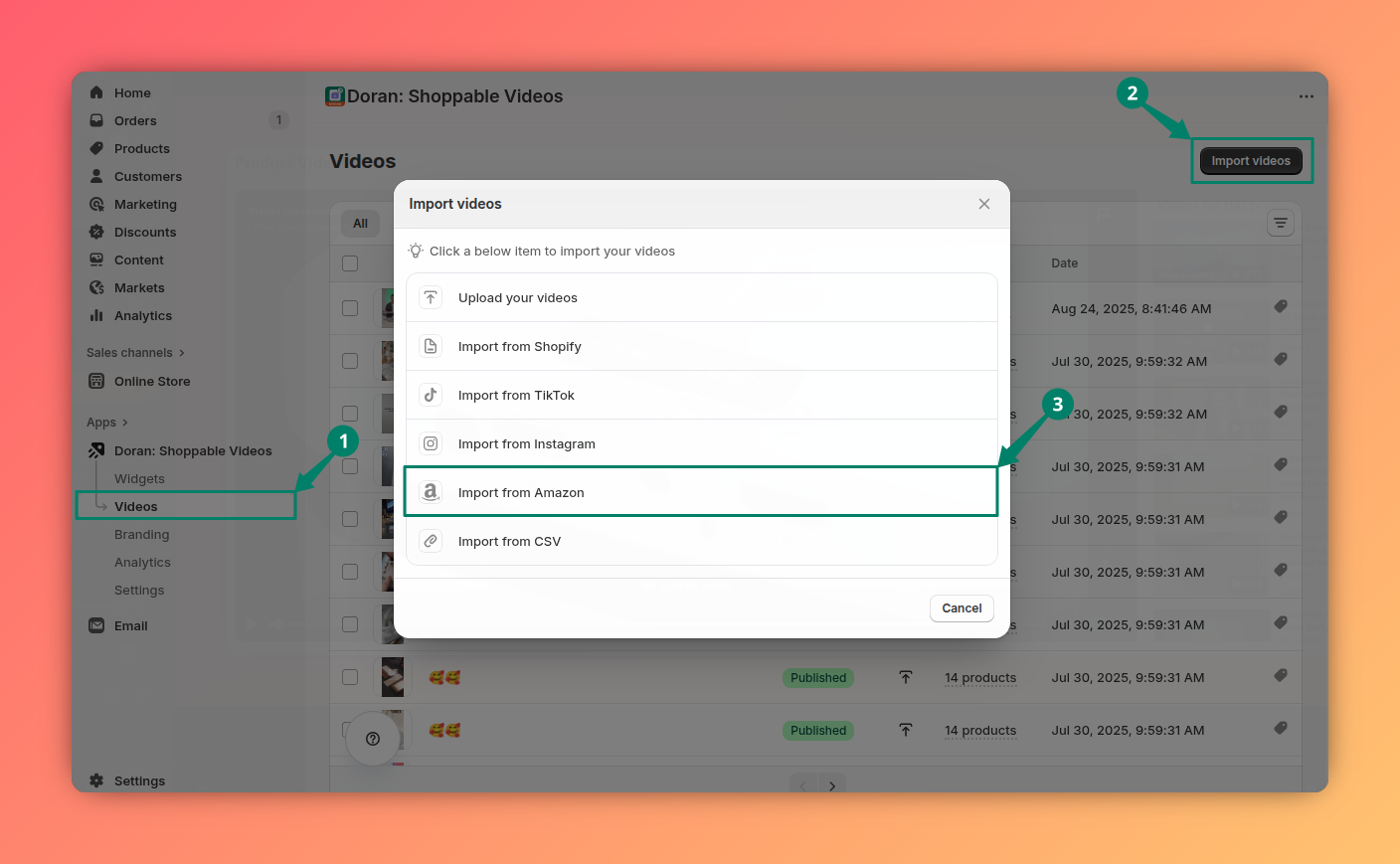Choose Import from Instagram
Viewport: 1400px width, 864px height.
point(701,443)
